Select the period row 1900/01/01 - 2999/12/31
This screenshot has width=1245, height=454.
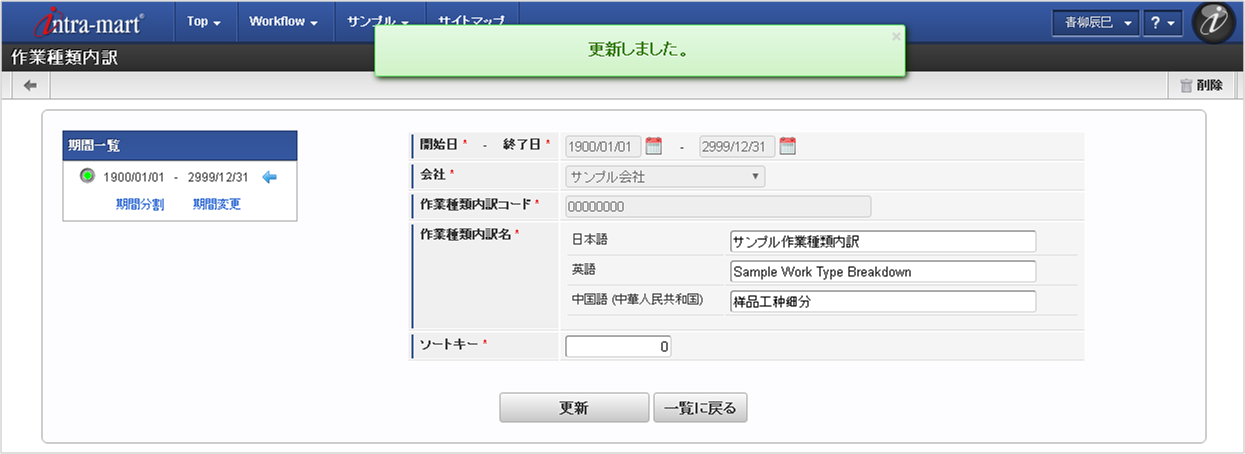click(176, 178)
